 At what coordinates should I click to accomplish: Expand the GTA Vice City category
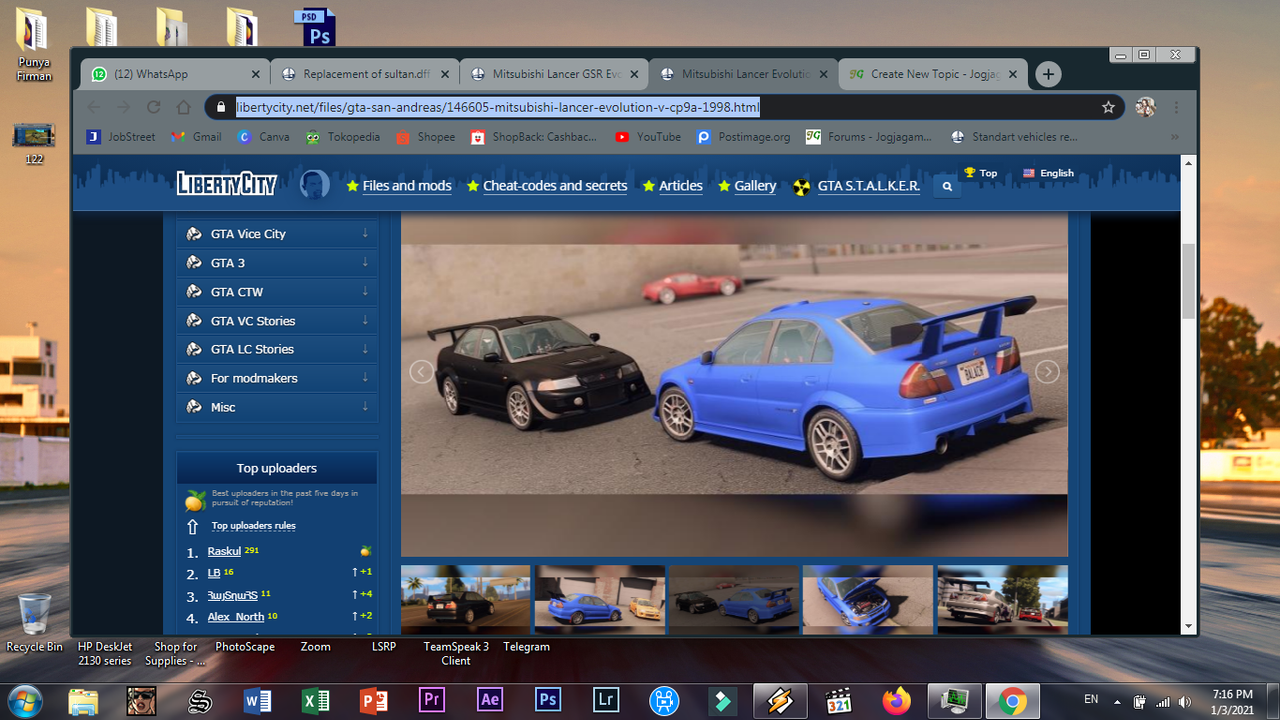tap(277, 234)
